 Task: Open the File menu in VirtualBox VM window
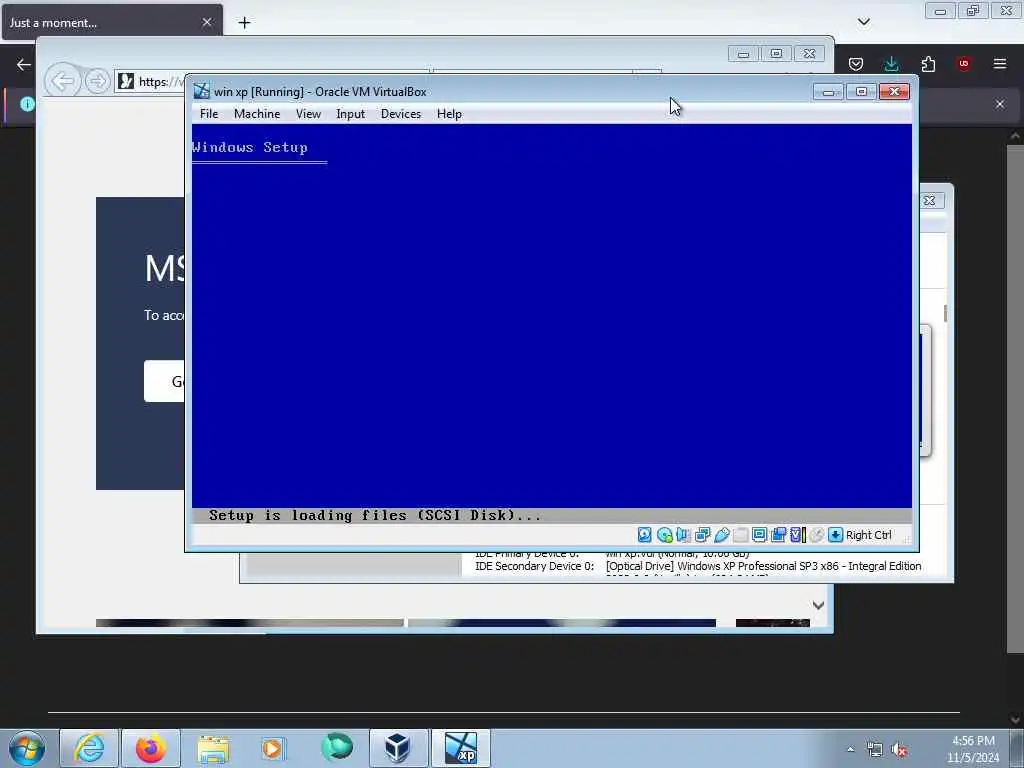pyautogui.click(x=209, y=114)
